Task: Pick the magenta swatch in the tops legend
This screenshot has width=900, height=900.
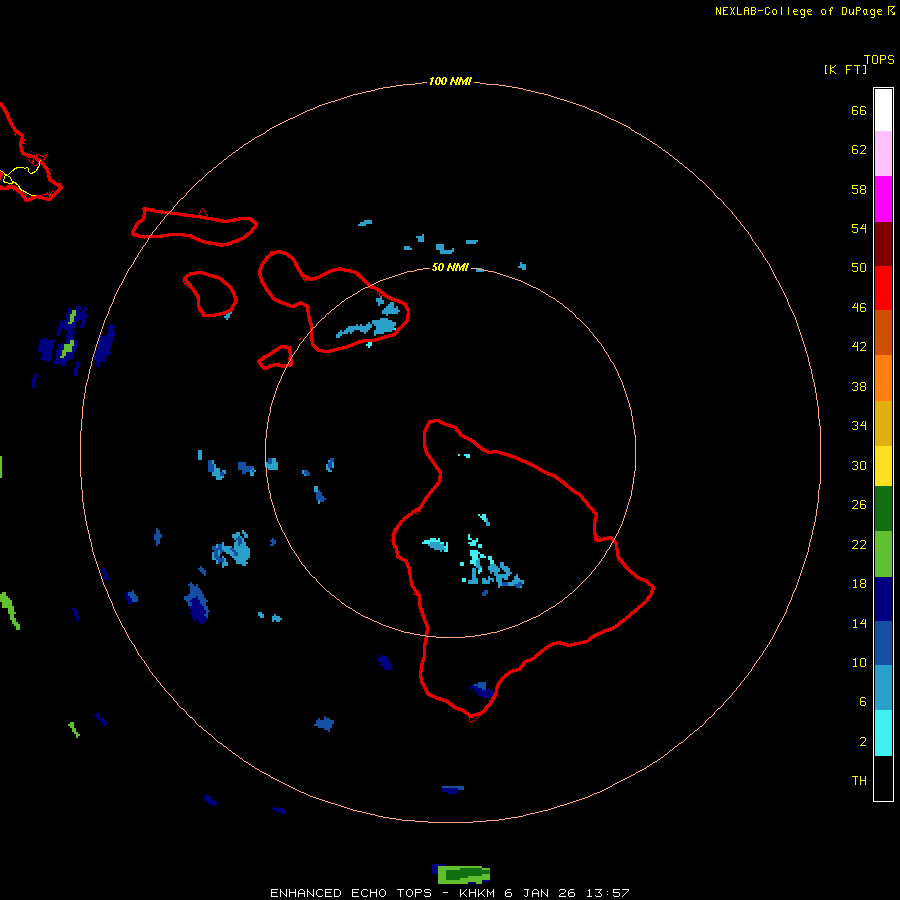Action: pos(883,199)
